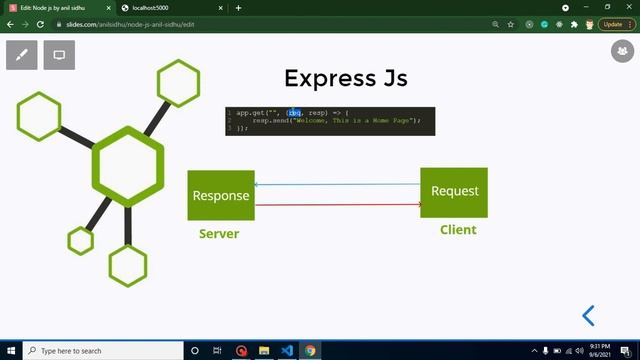Open the Grammarly green extension icon
Image resolution: width=640 pixels, height=360 pixels.
(x=544, y=24)
